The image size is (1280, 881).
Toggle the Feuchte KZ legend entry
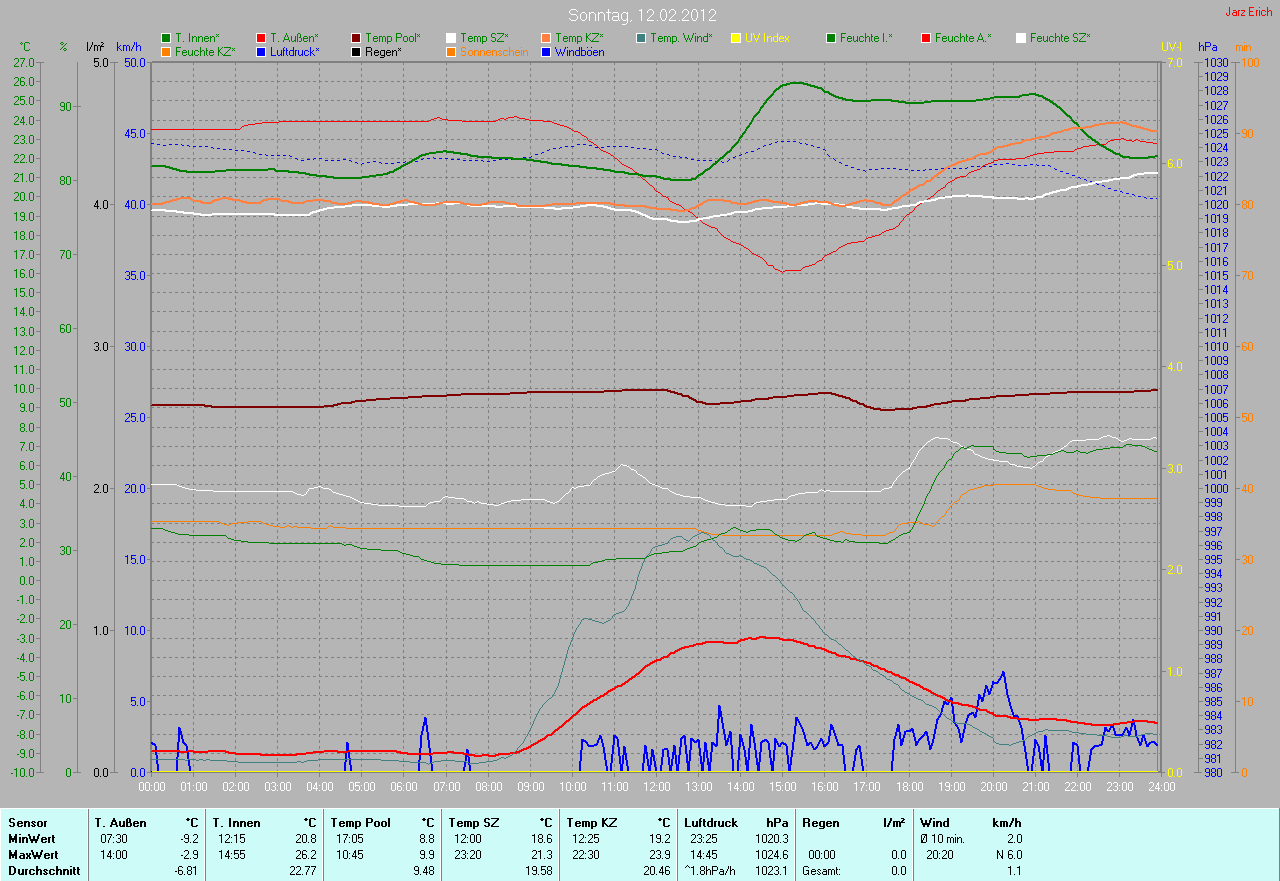[x=204, y=51]
